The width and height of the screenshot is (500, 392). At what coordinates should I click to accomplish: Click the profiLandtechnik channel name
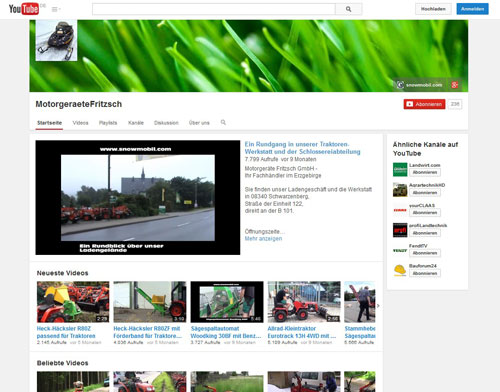428,225
